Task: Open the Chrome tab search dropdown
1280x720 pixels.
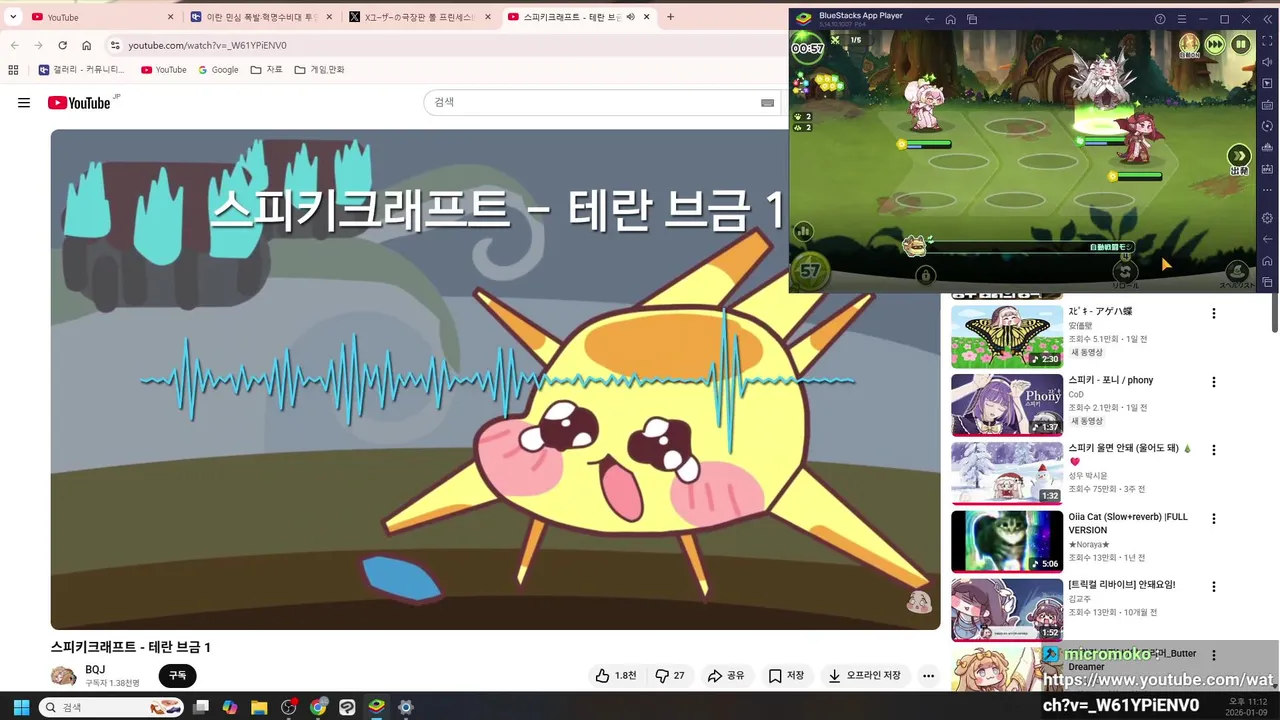Action: pos(13,17)
